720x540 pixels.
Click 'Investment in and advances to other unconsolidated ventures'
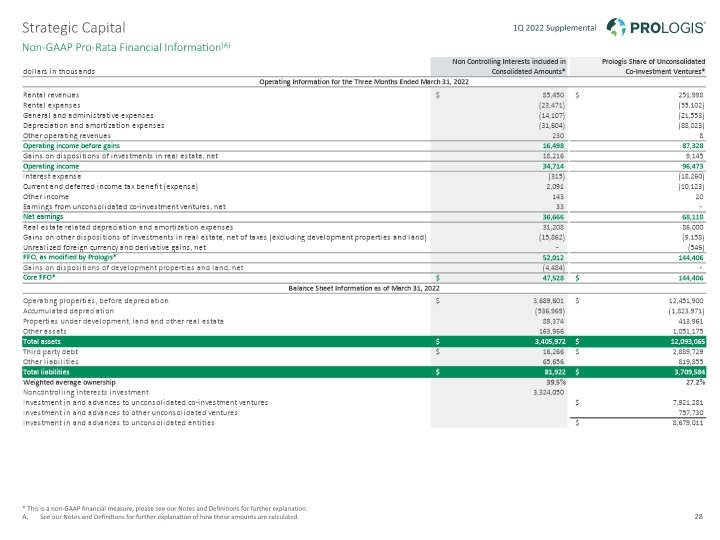130,412
